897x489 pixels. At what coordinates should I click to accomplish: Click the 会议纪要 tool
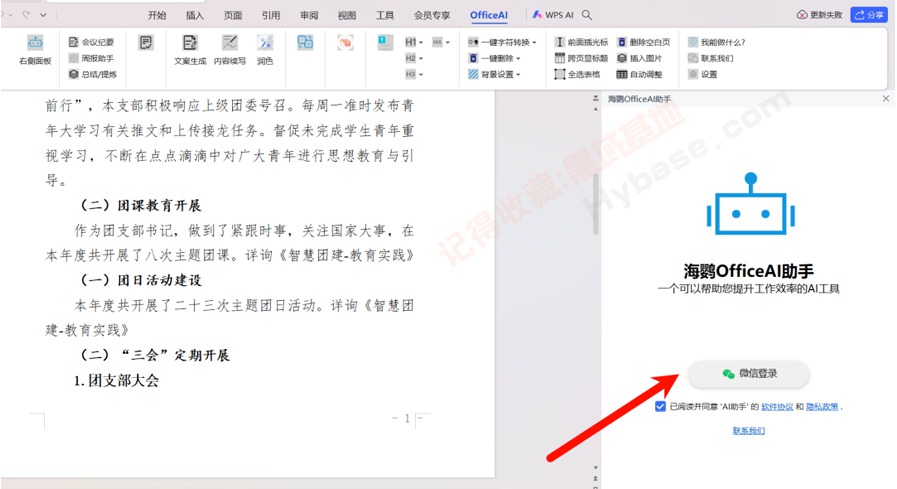[92, 42]
